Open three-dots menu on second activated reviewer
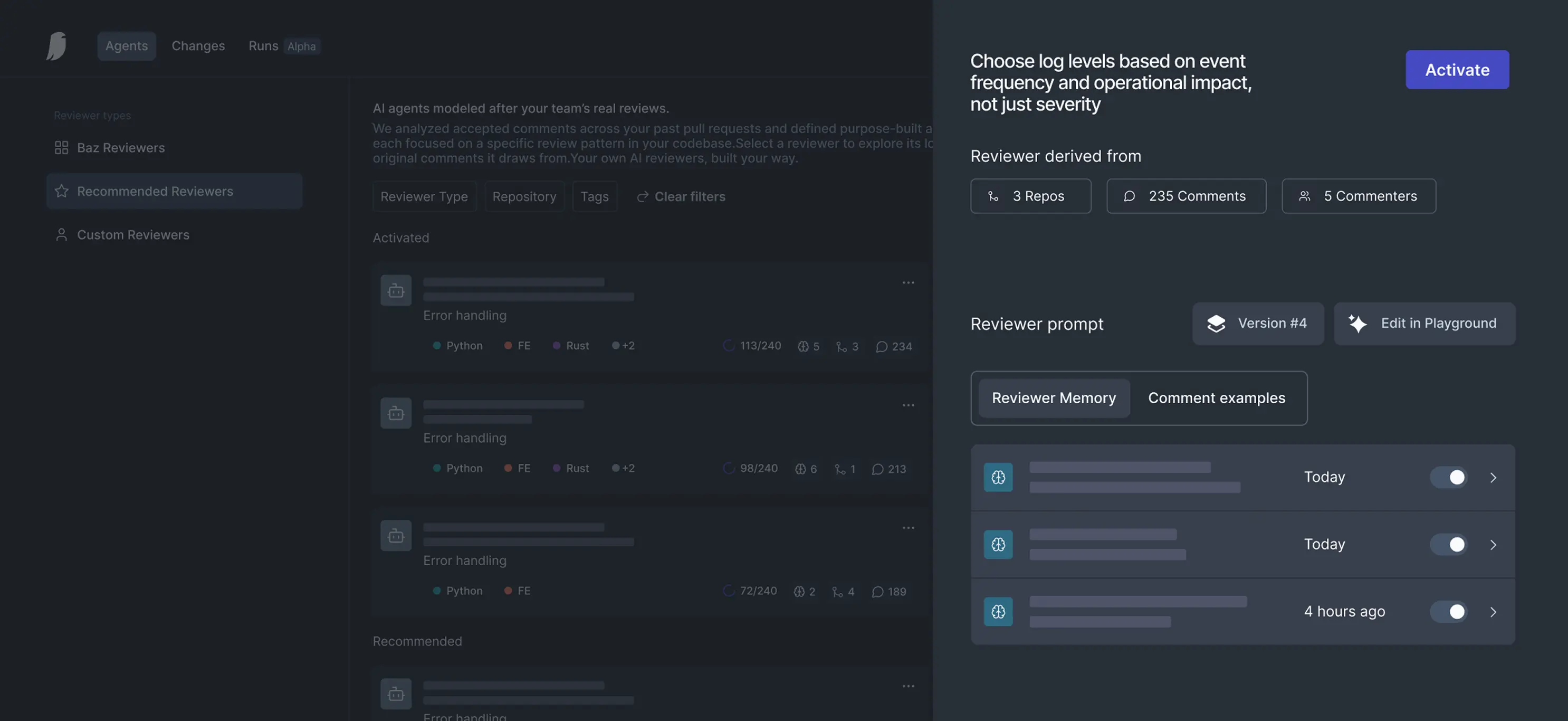The height and width of the screenshot is (721, 1568). click(x=908, y=405)
